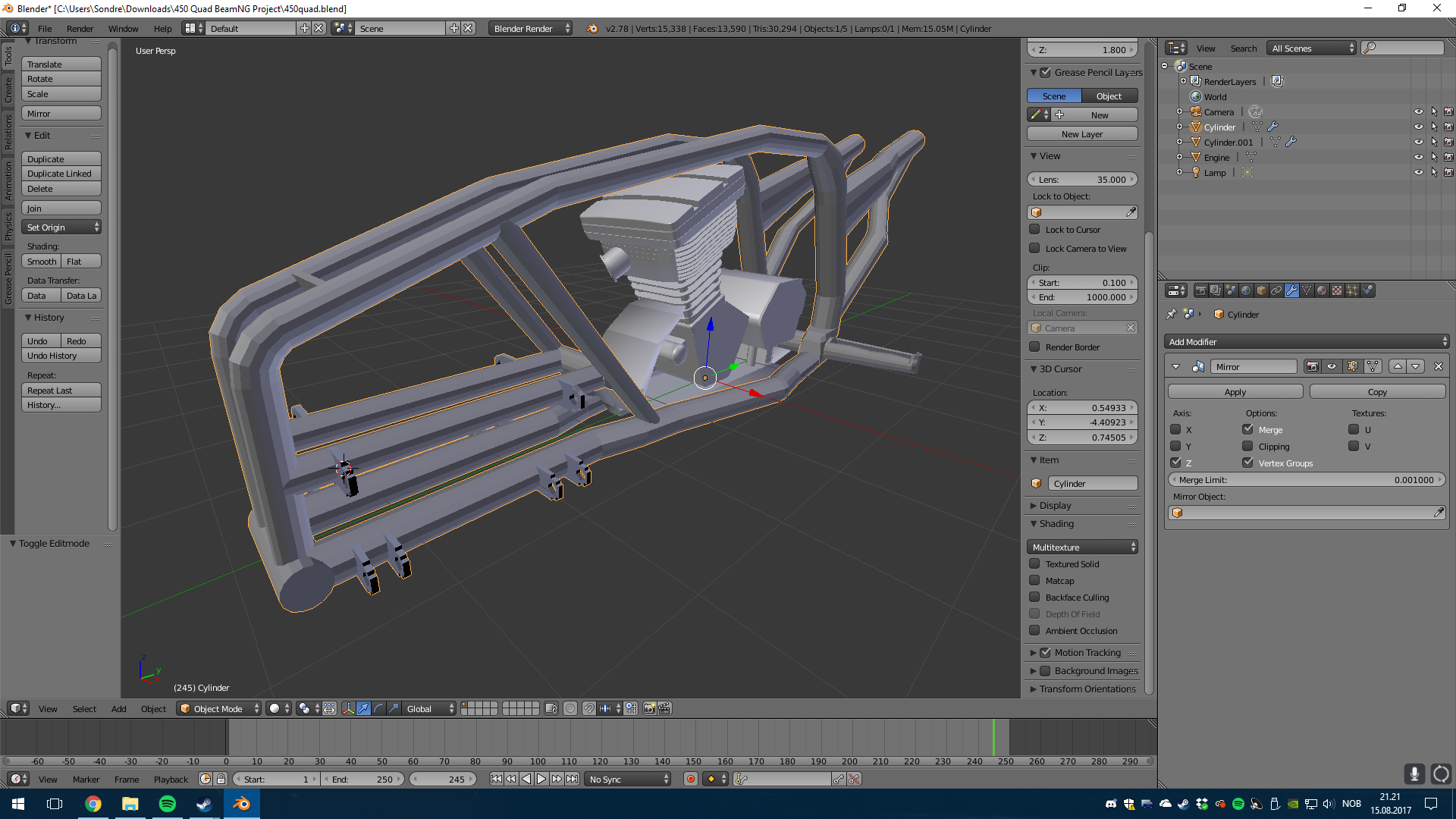Switch to the World properties tab
The image size is (1456, 819).
(x=1246, y=290)
